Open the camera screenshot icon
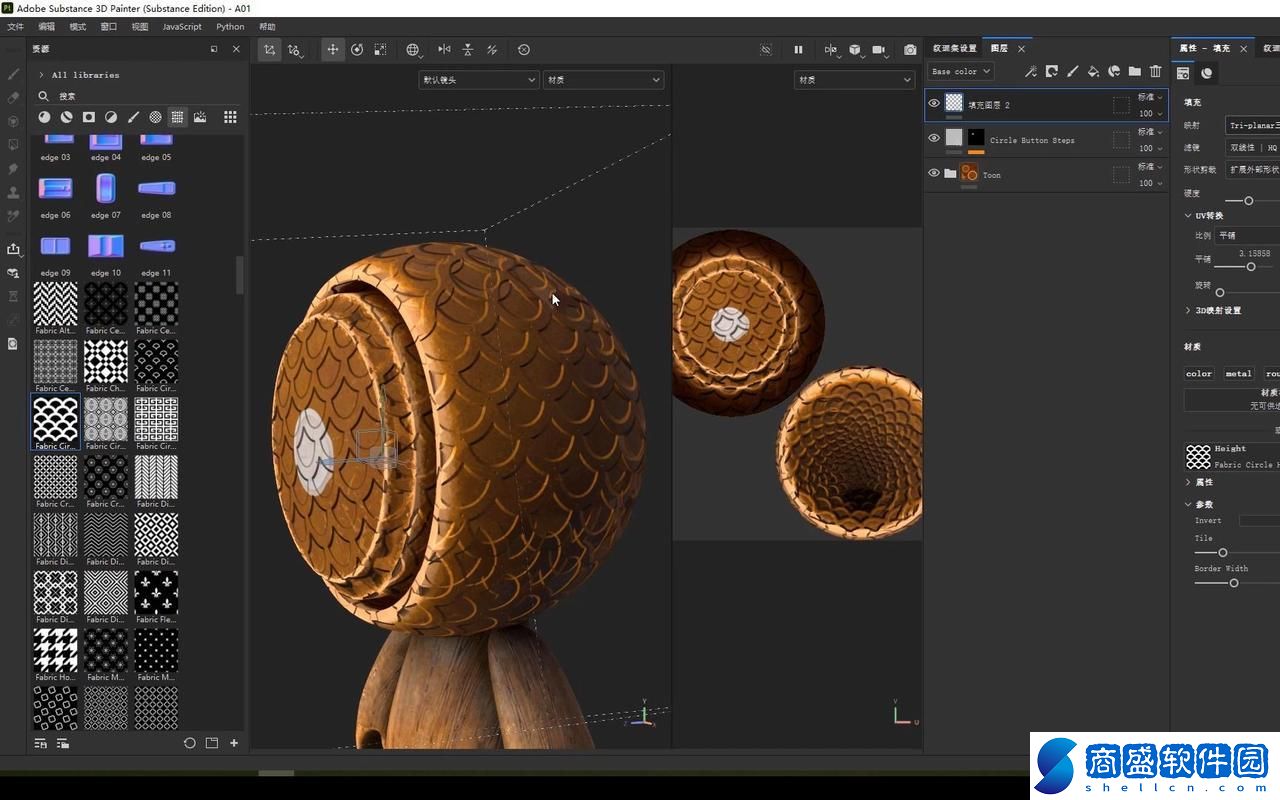The width and height of the screenshot is (1280, 800). click(910, 49)
